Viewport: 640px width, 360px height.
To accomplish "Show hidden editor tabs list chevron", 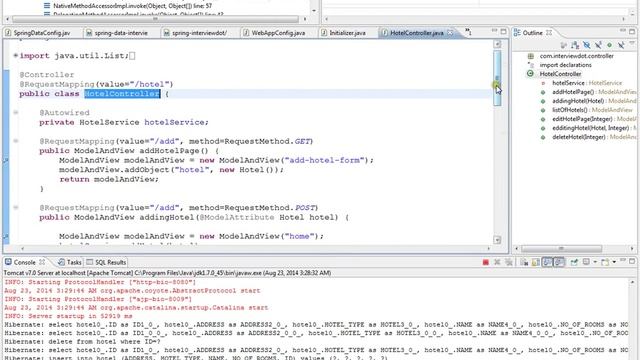I will [x=469, y=32].
